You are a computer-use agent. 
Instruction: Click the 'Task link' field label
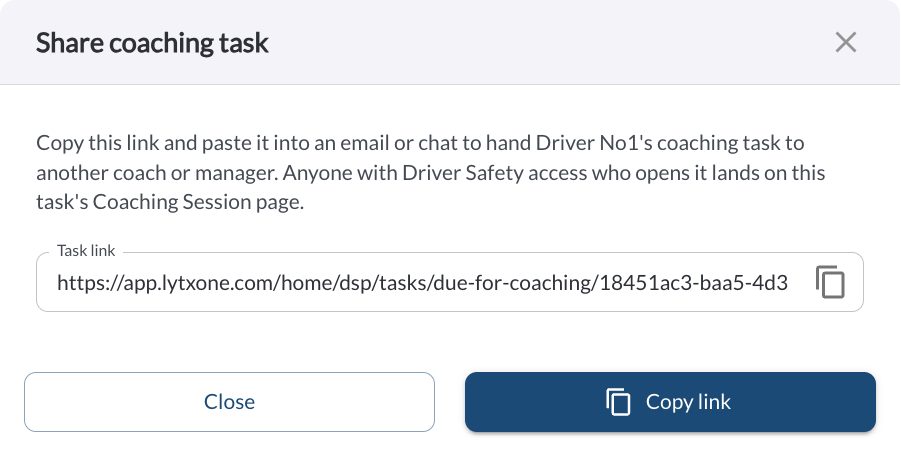[x=86, y=251]
